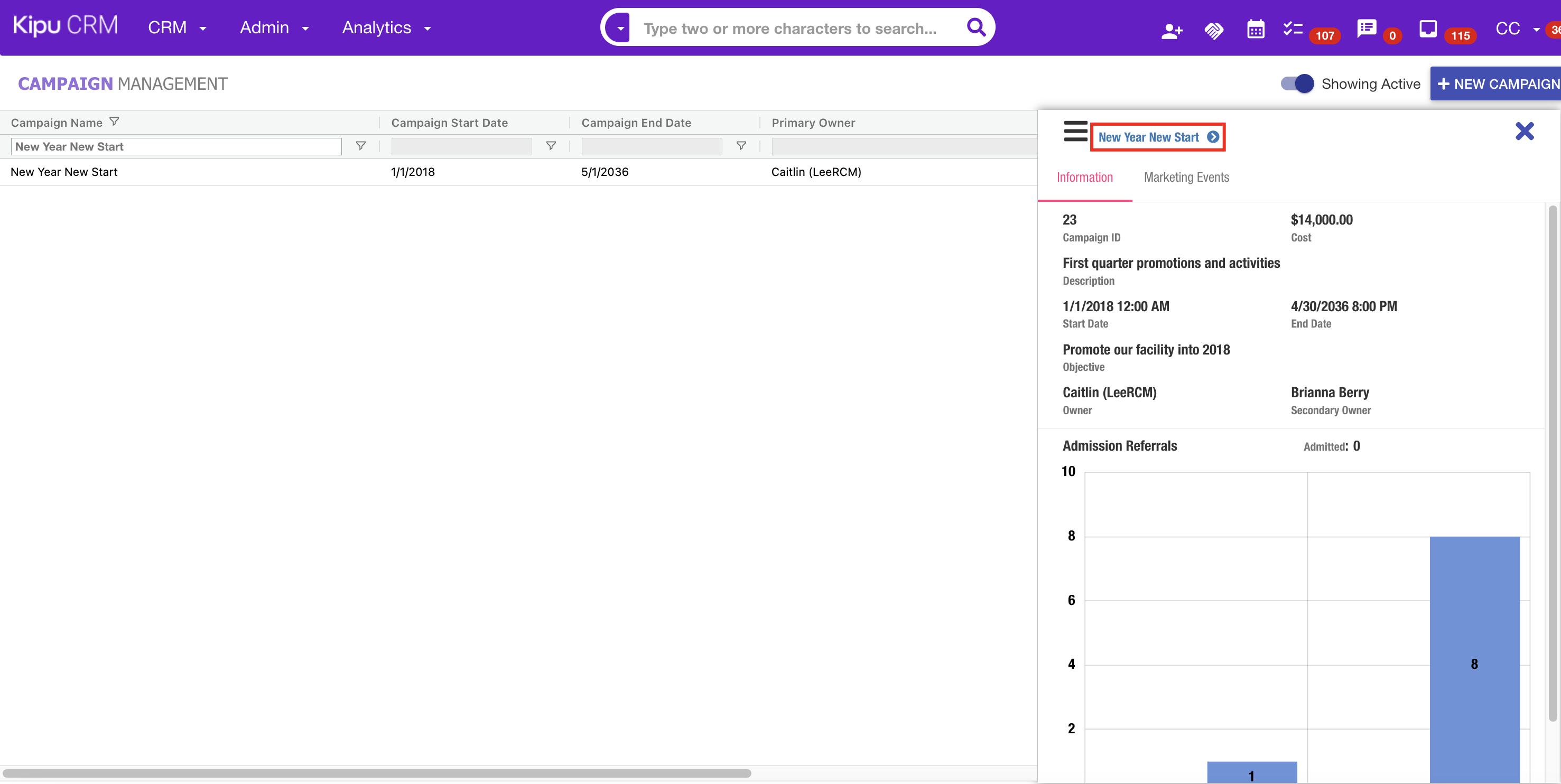Sort by Campaign End Date header

click(636, 123)
